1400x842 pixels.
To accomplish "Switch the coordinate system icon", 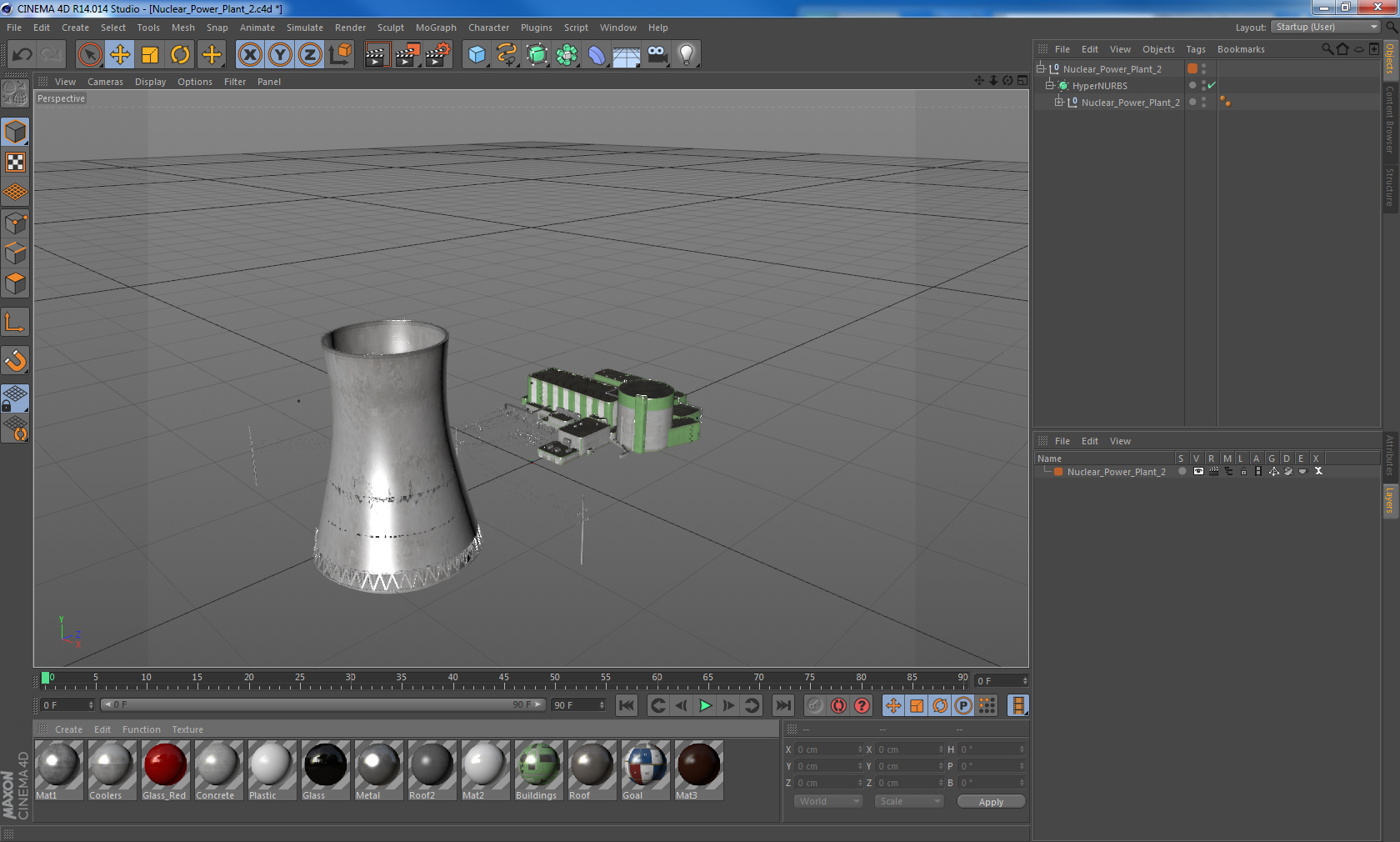I will click(x=340, y=55).
